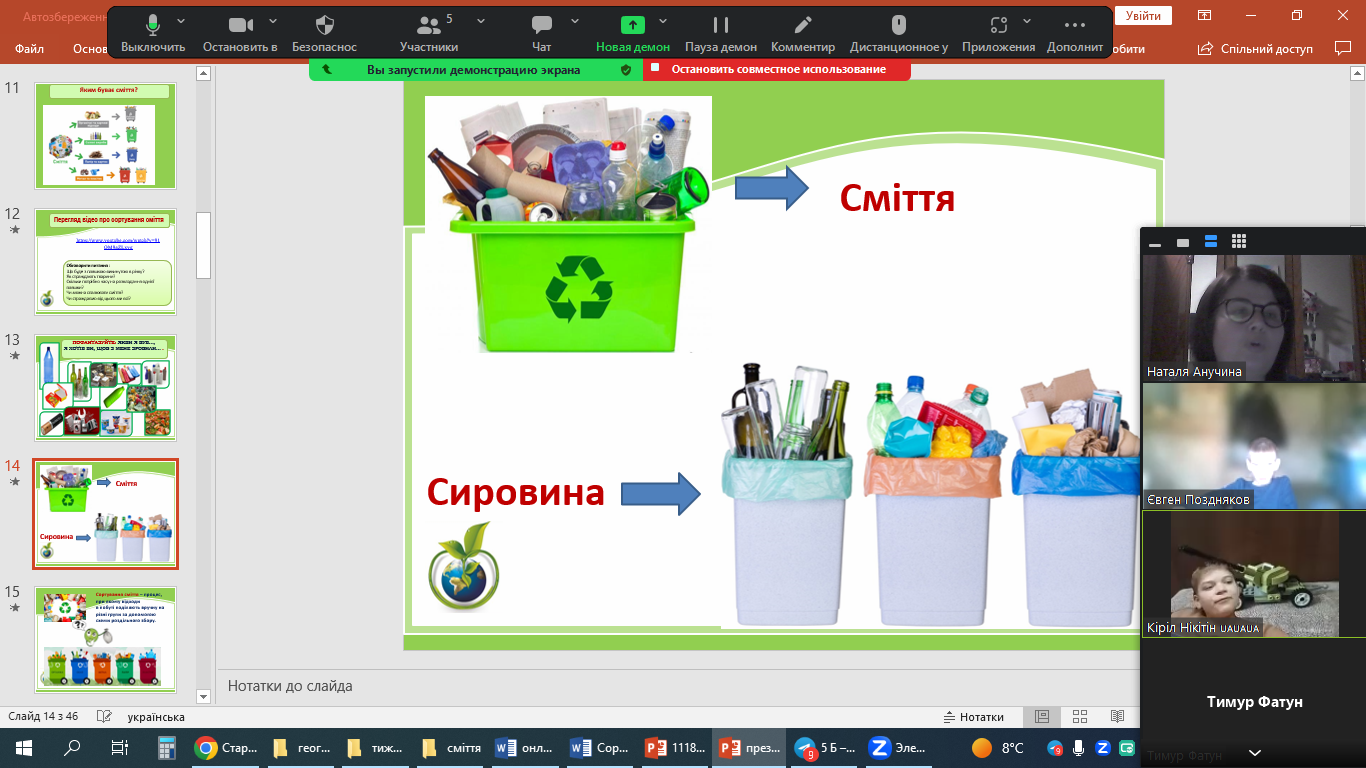Stop sharing (Остановить совместное использование)

775,69
